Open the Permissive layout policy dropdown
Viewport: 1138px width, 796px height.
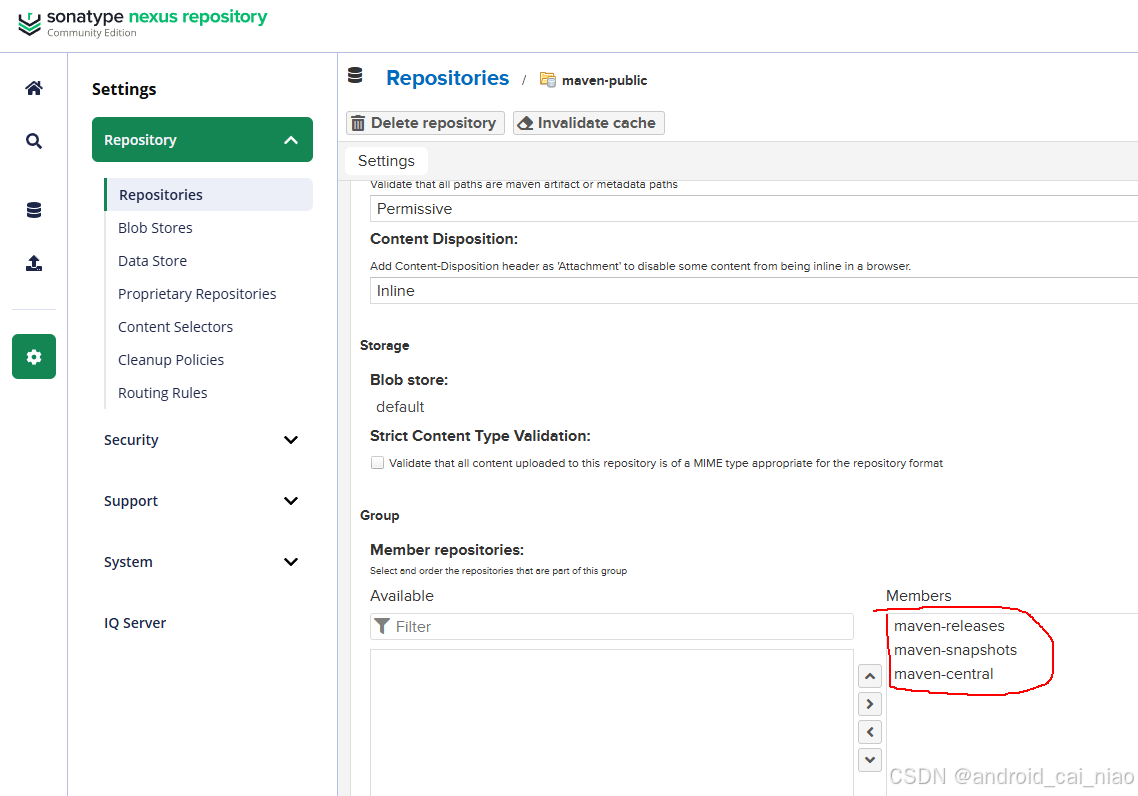tap(753, 209)
